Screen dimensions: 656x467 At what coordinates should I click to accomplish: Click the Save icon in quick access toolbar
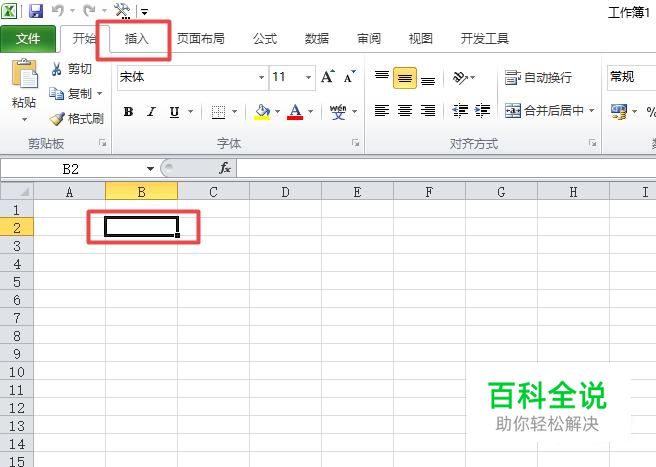pyautogui.click(x=36, y=11)
